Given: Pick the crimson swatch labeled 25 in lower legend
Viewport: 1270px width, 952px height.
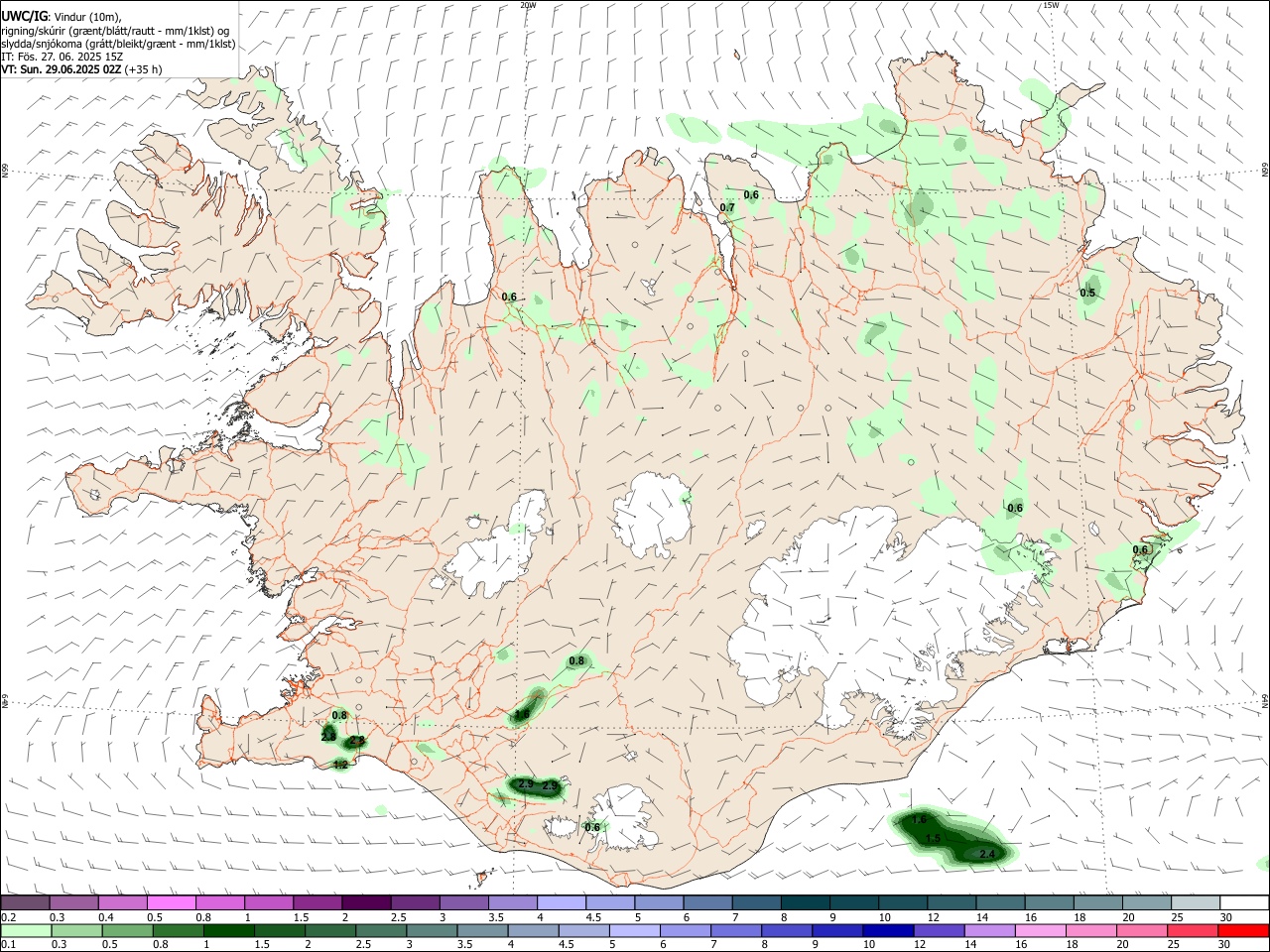Looking at the screenshot, I should [1194, 930].
